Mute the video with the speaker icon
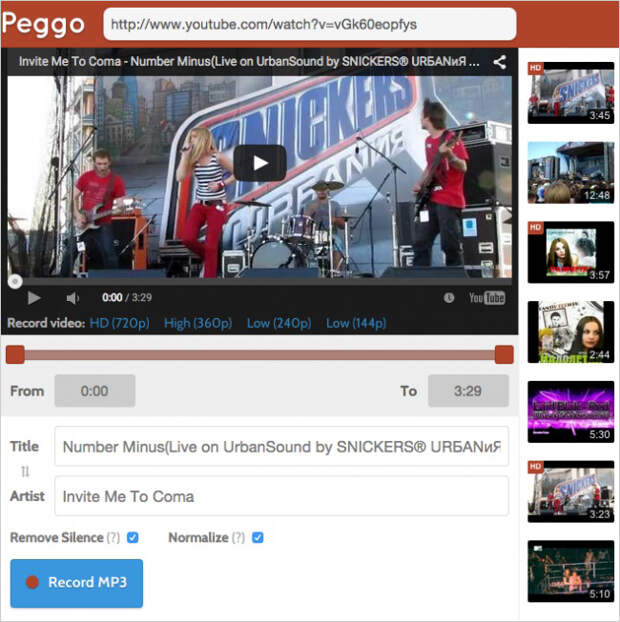 [72, 298]
